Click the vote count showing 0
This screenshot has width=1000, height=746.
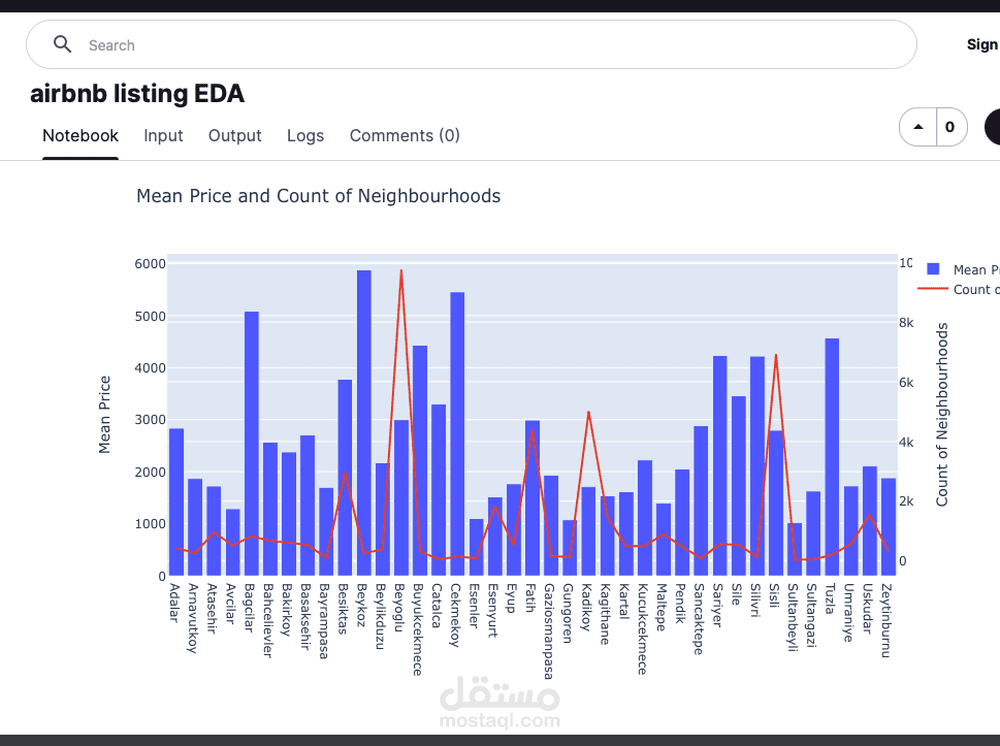click(950, 127)
